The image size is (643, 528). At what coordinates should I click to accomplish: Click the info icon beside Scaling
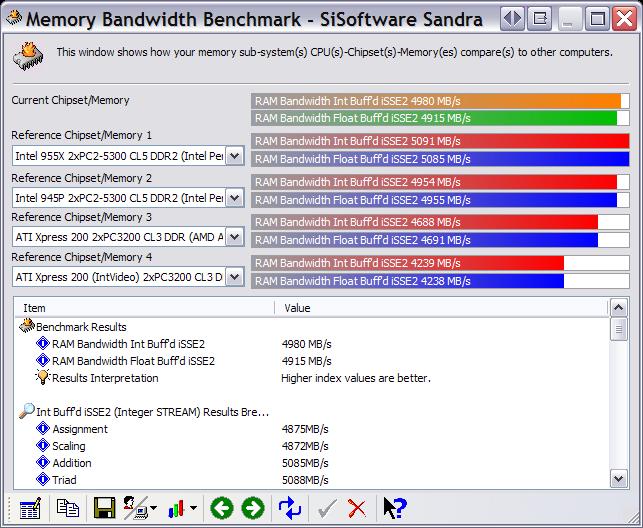pyautogui.click(x=43, y=445)
